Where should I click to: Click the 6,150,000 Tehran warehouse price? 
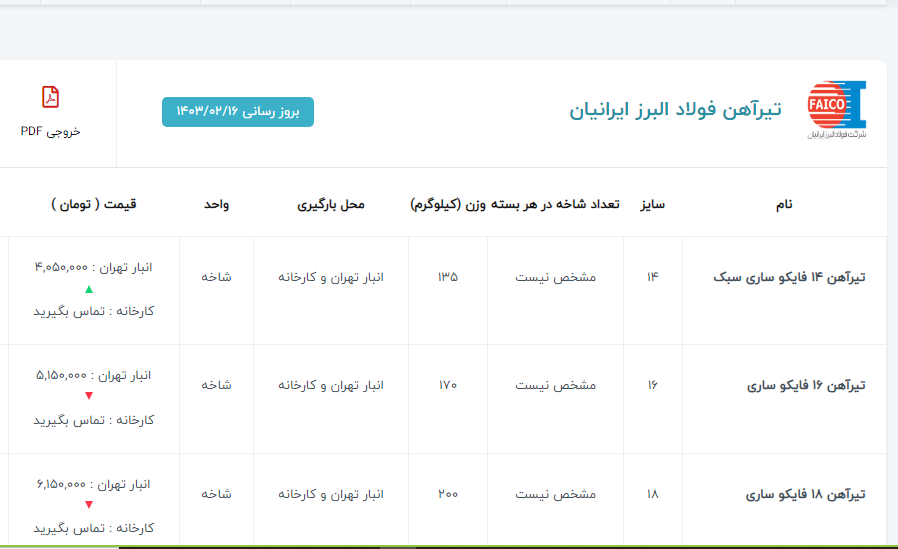pyautogui.click(x=60, y=484)
